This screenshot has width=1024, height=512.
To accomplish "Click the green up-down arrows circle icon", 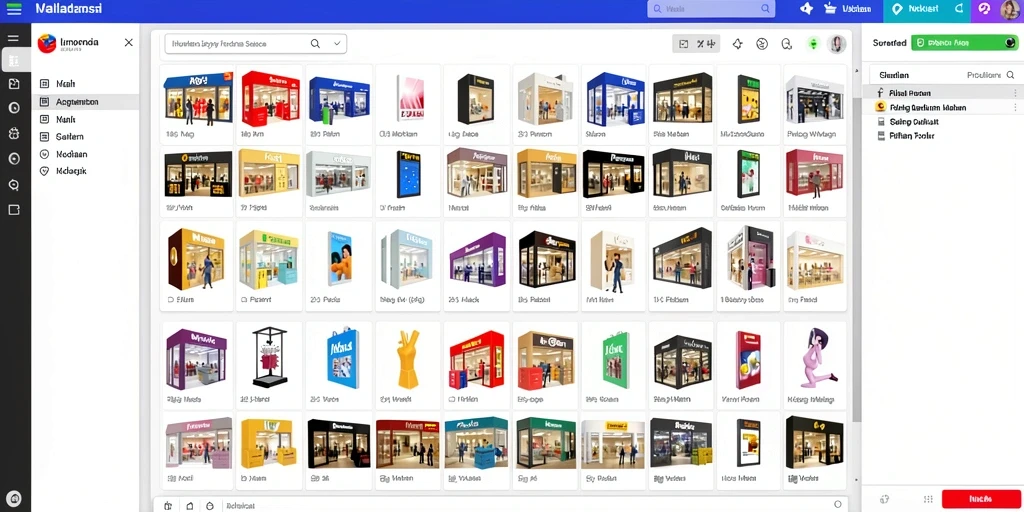I will click(x=813, y=44).
